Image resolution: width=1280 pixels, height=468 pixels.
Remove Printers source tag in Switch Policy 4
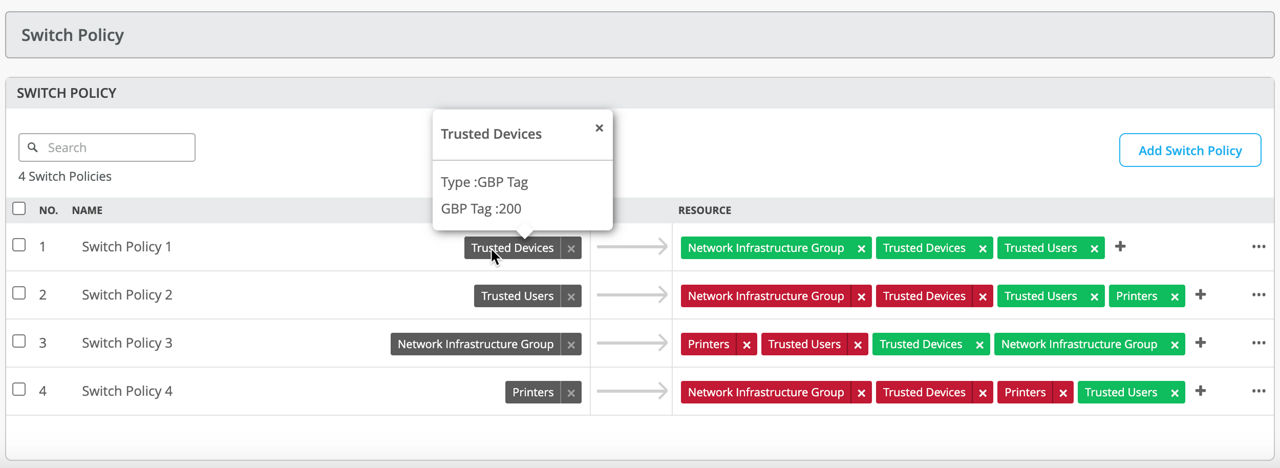tap(571, 393)
